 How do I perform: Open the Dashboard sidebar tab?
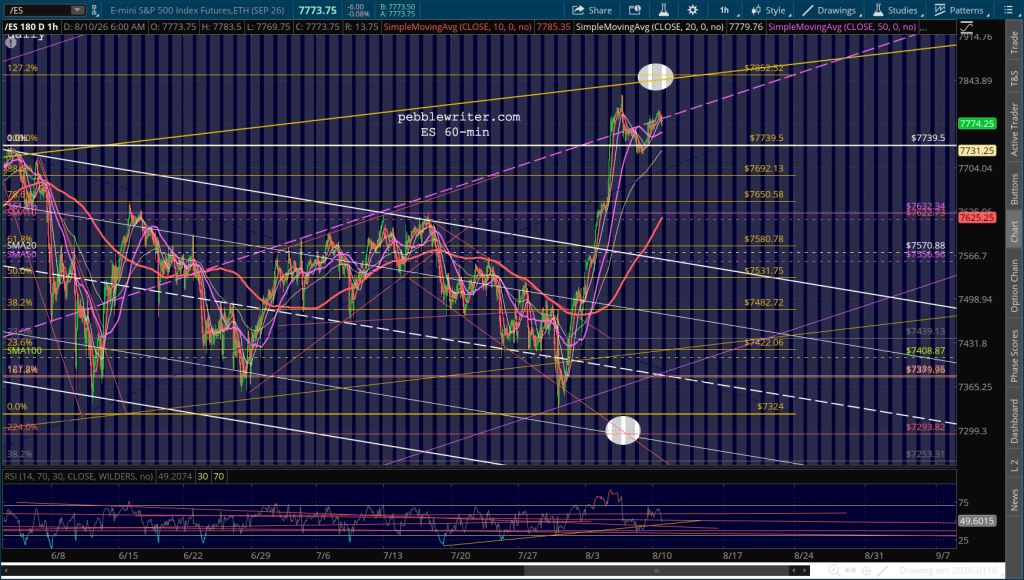pyautogui.click(x=1014, y=421)
